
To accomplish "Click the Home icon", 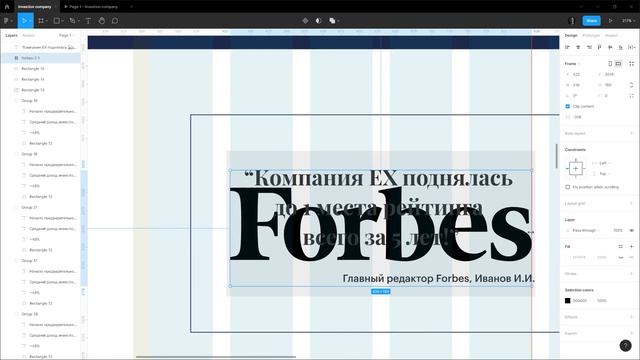I will pyautogui.click(x=7, y=7).
